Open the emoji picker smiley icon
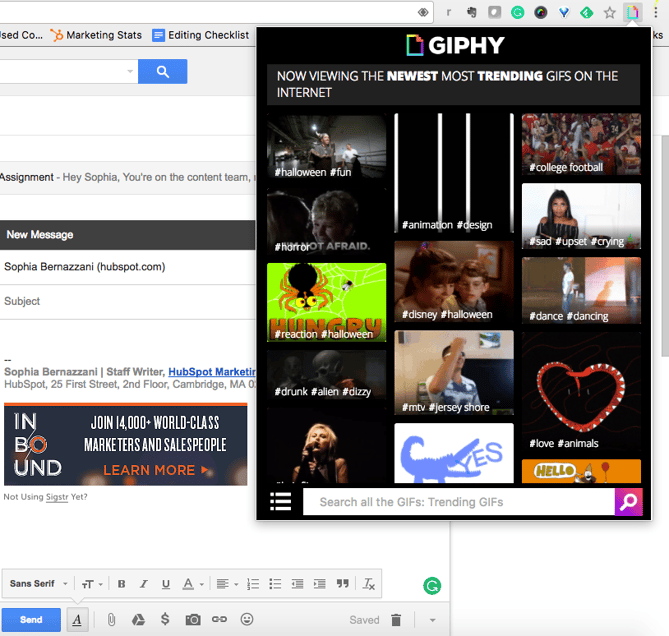669x636 pixels. (x=247, y=620)
